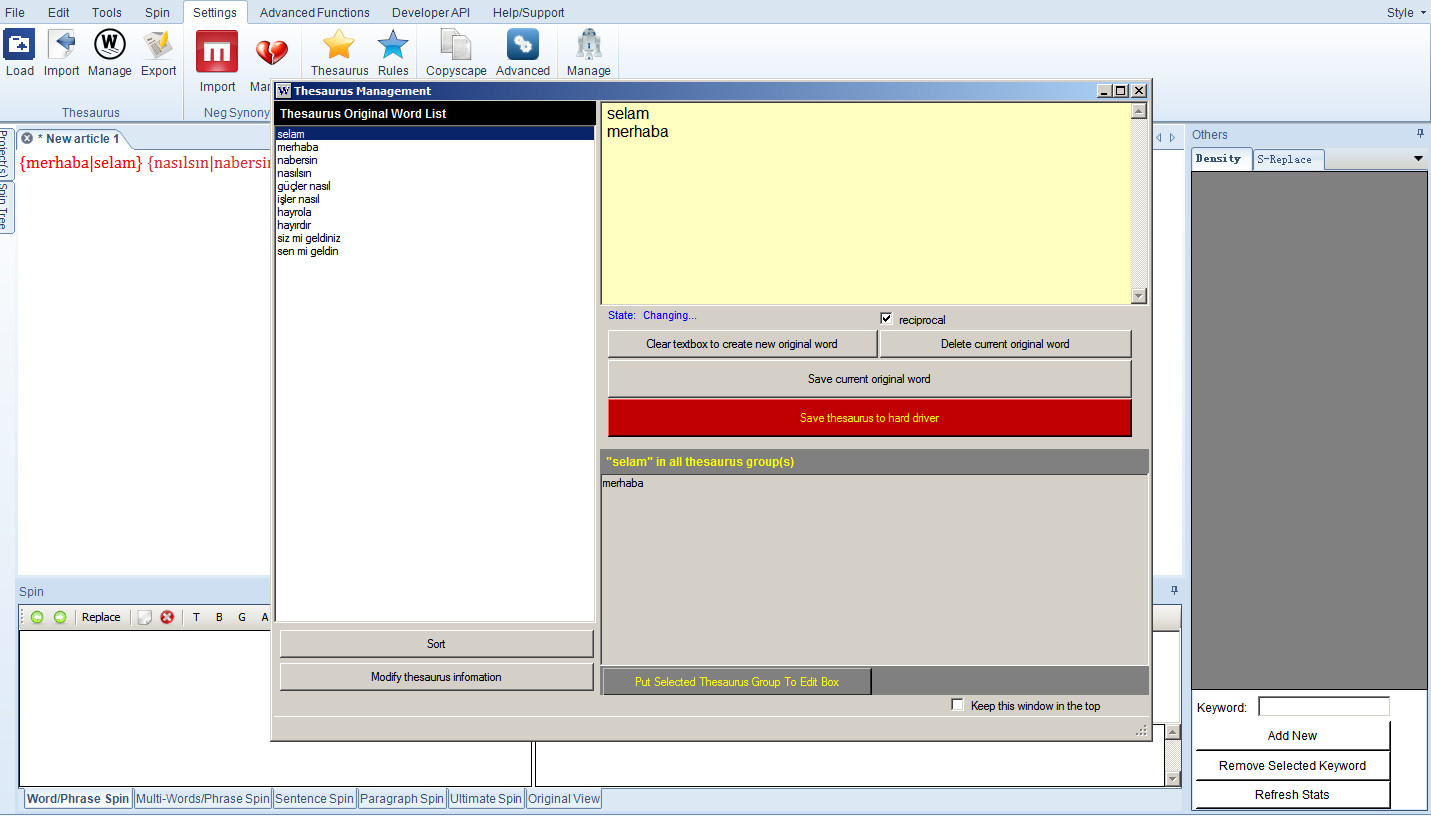The height and width of the screenshot is (816, 1431).
Task: Click the red delete icon in Spin toolbar
Action: (x=167, y=617)
